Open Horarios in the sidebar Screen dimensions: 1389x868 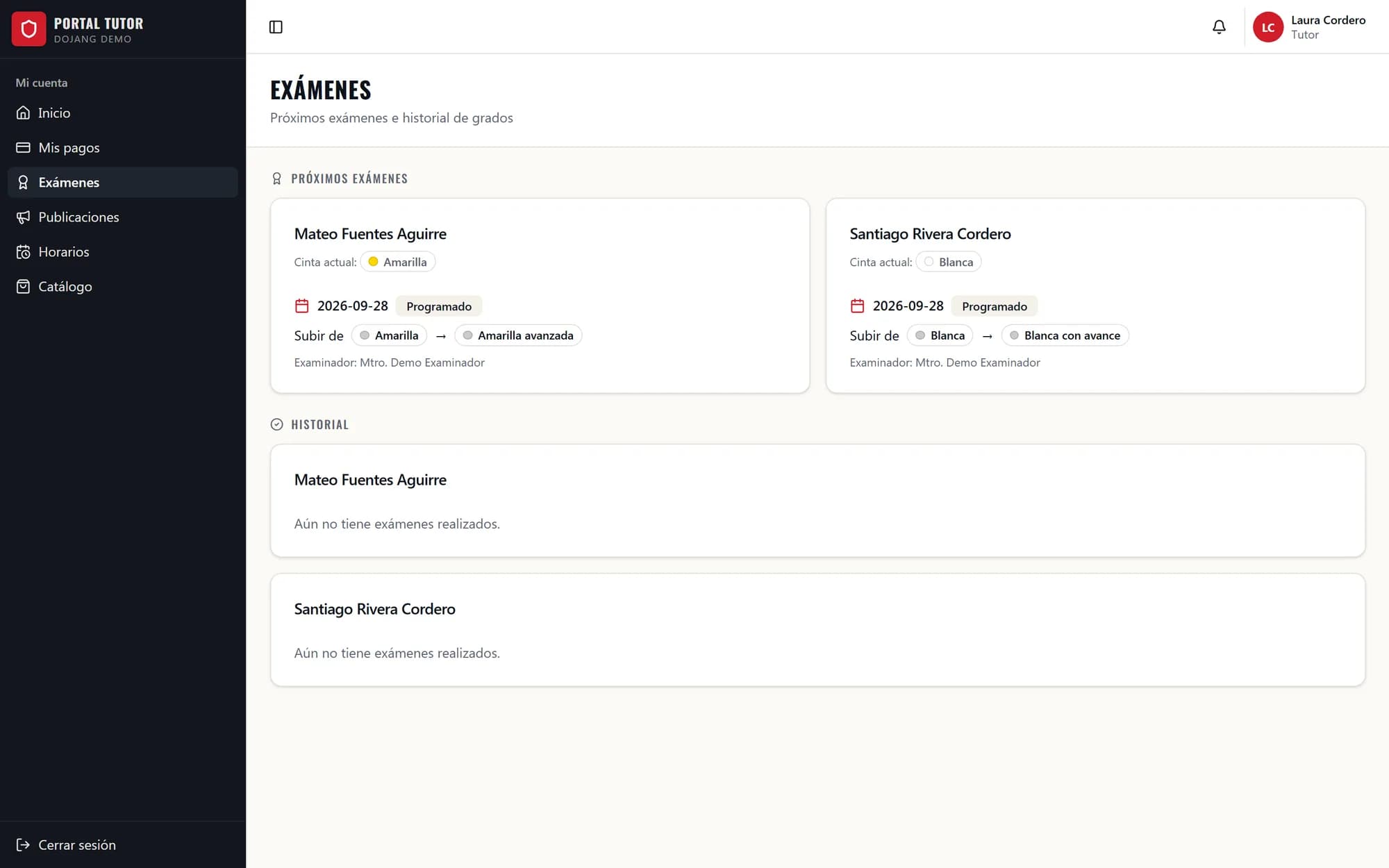(123, 251)
